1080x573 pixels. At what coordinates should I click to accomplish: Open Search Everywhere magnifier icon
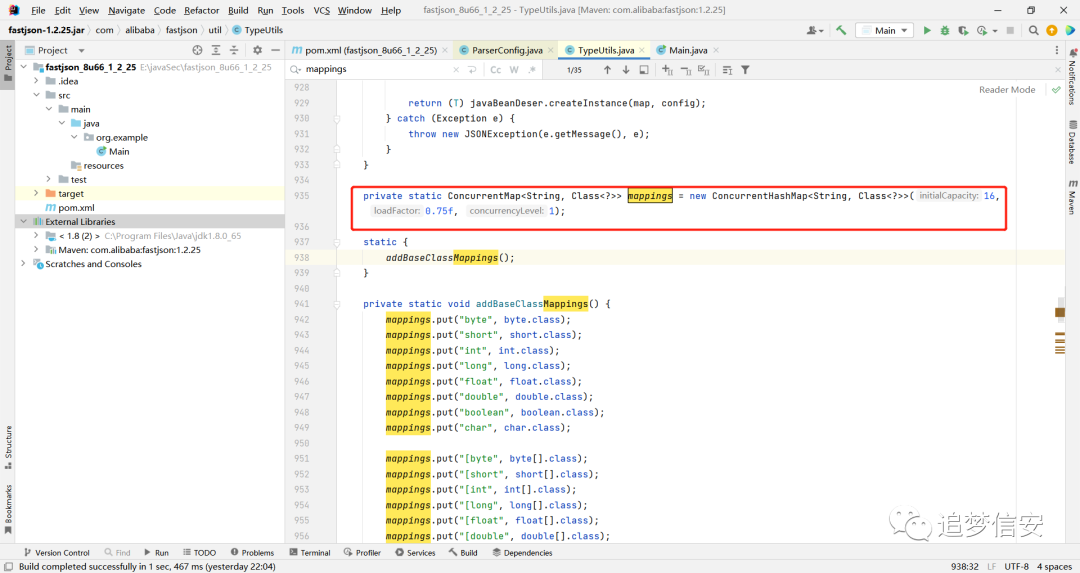(1033, 30)
